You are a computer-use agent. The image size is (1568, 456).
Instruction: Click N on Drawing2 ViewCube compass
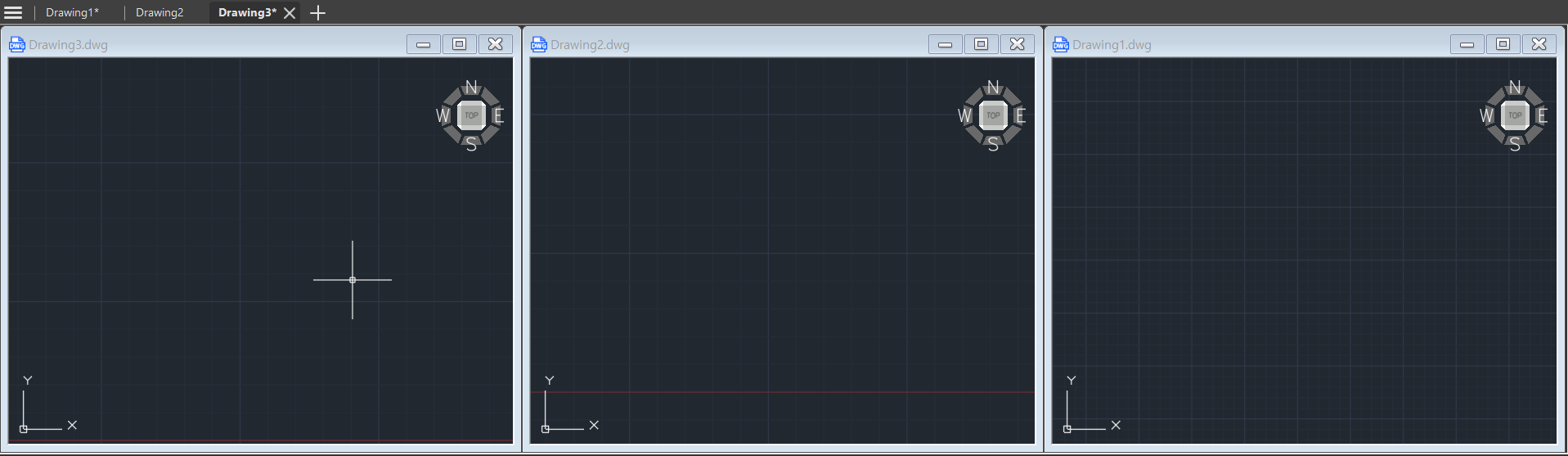[993, 88]
